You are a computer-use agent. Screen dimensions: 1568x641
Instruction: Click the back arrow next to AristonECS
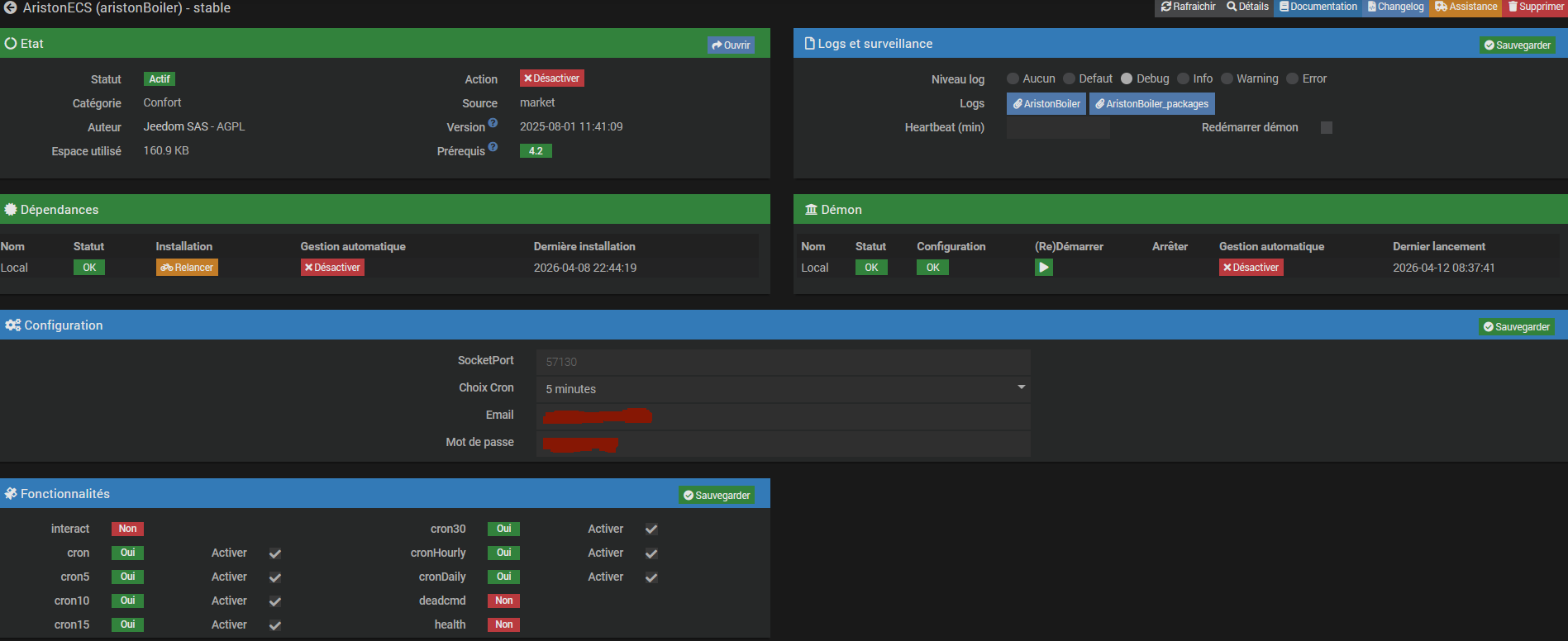(x=10, y=8)
